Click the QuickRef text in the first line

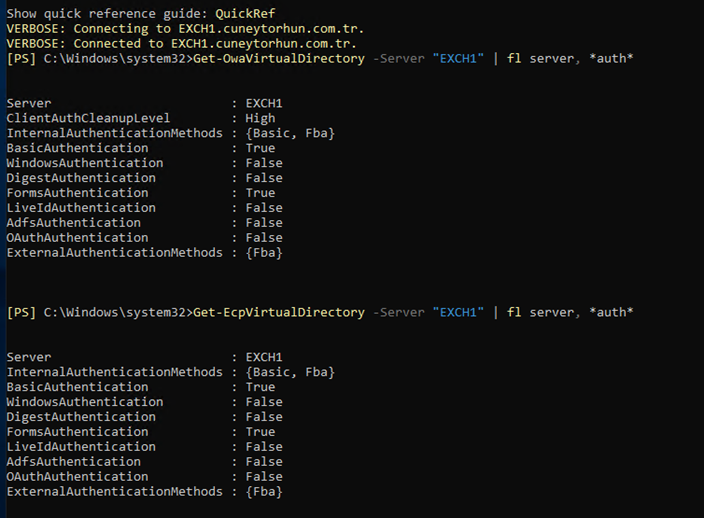pyautogui.click(x=245, y=13)
